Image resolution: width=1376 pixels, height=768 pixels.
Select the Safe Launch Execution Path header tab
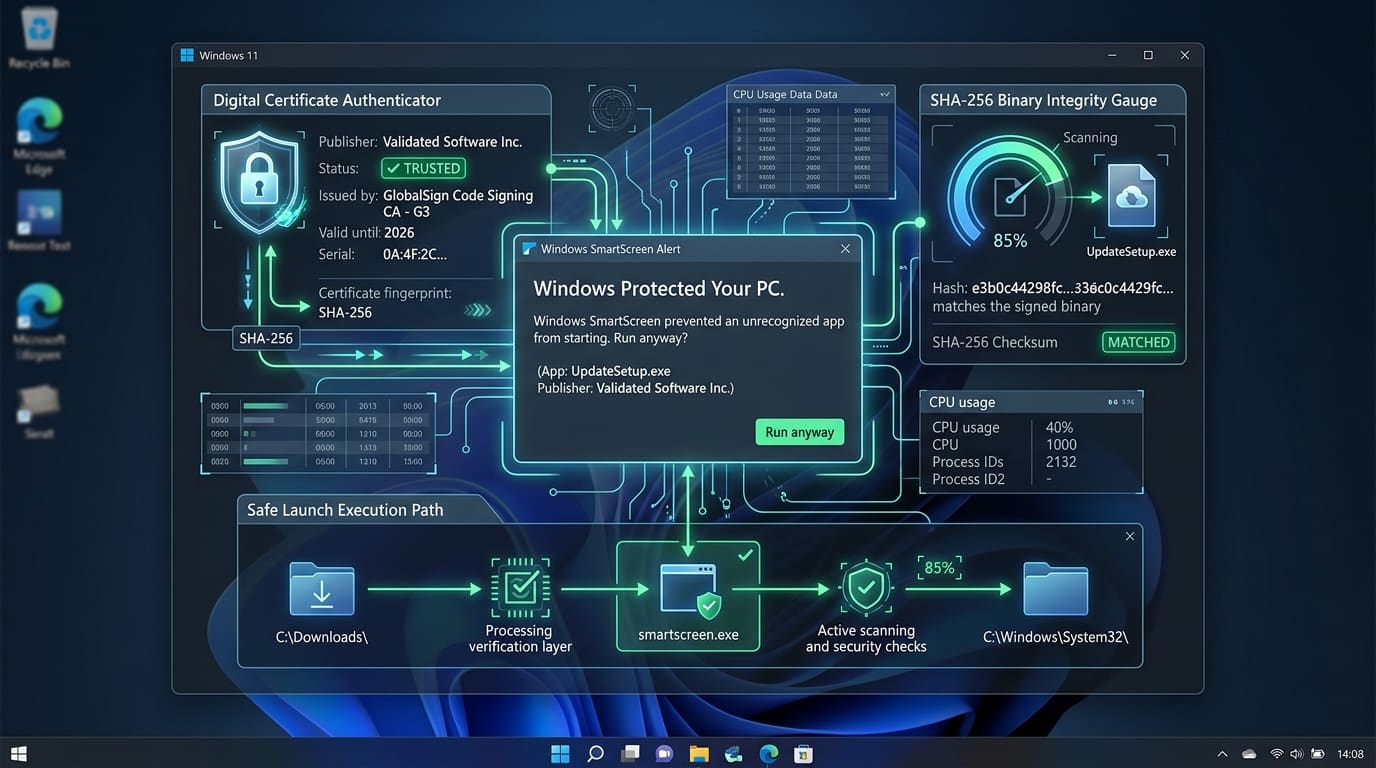366,509
